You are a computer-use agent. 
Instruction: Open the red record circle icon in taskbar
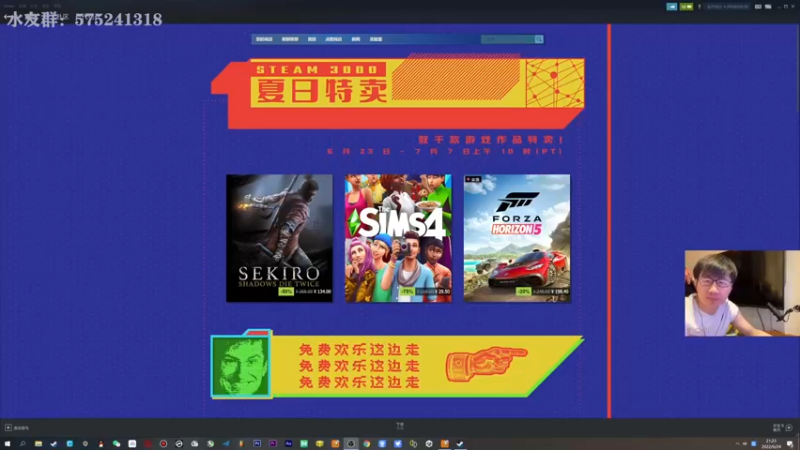(163, 444)
